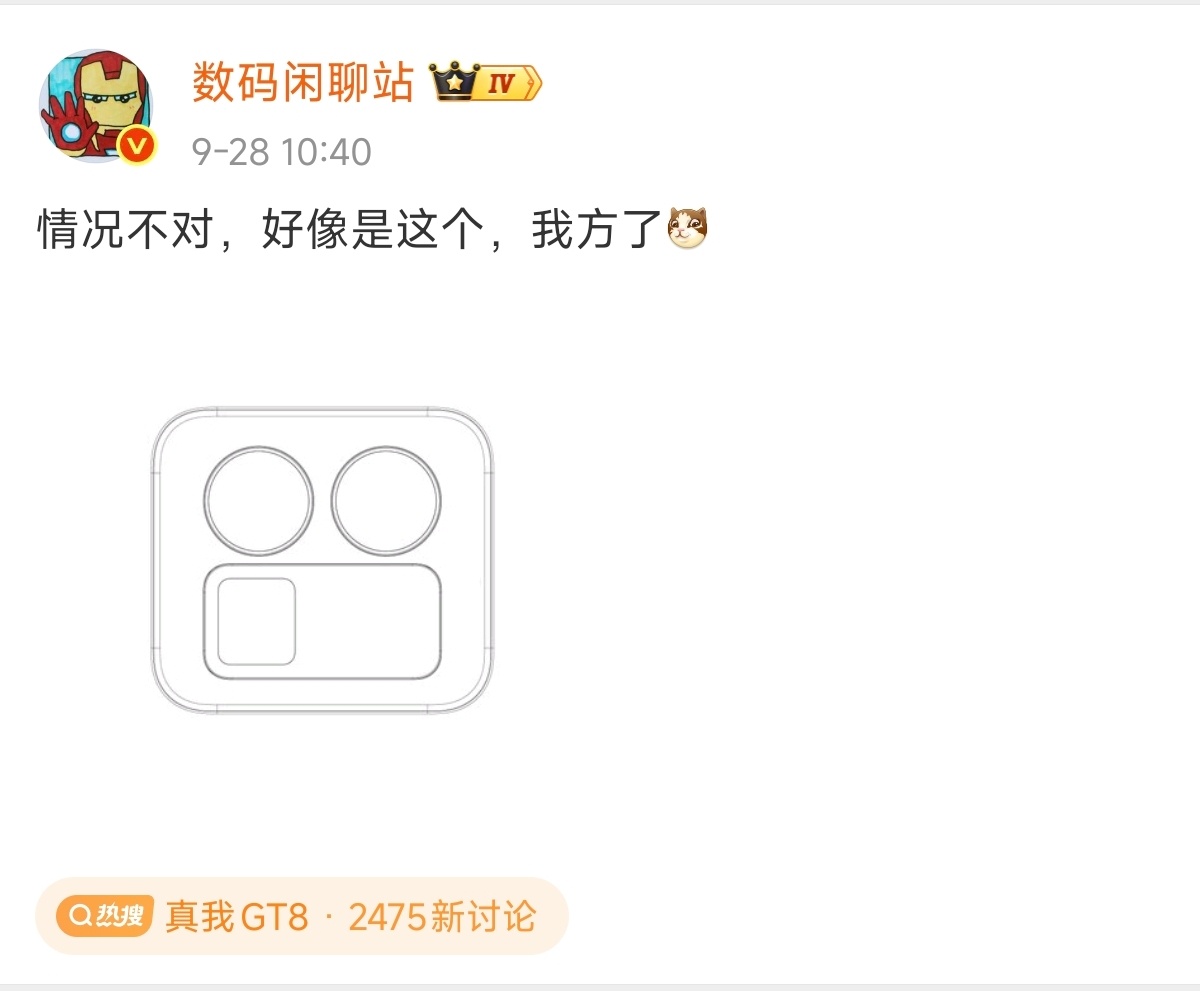Click the cat emoji after the post text

tap(687, 228)
